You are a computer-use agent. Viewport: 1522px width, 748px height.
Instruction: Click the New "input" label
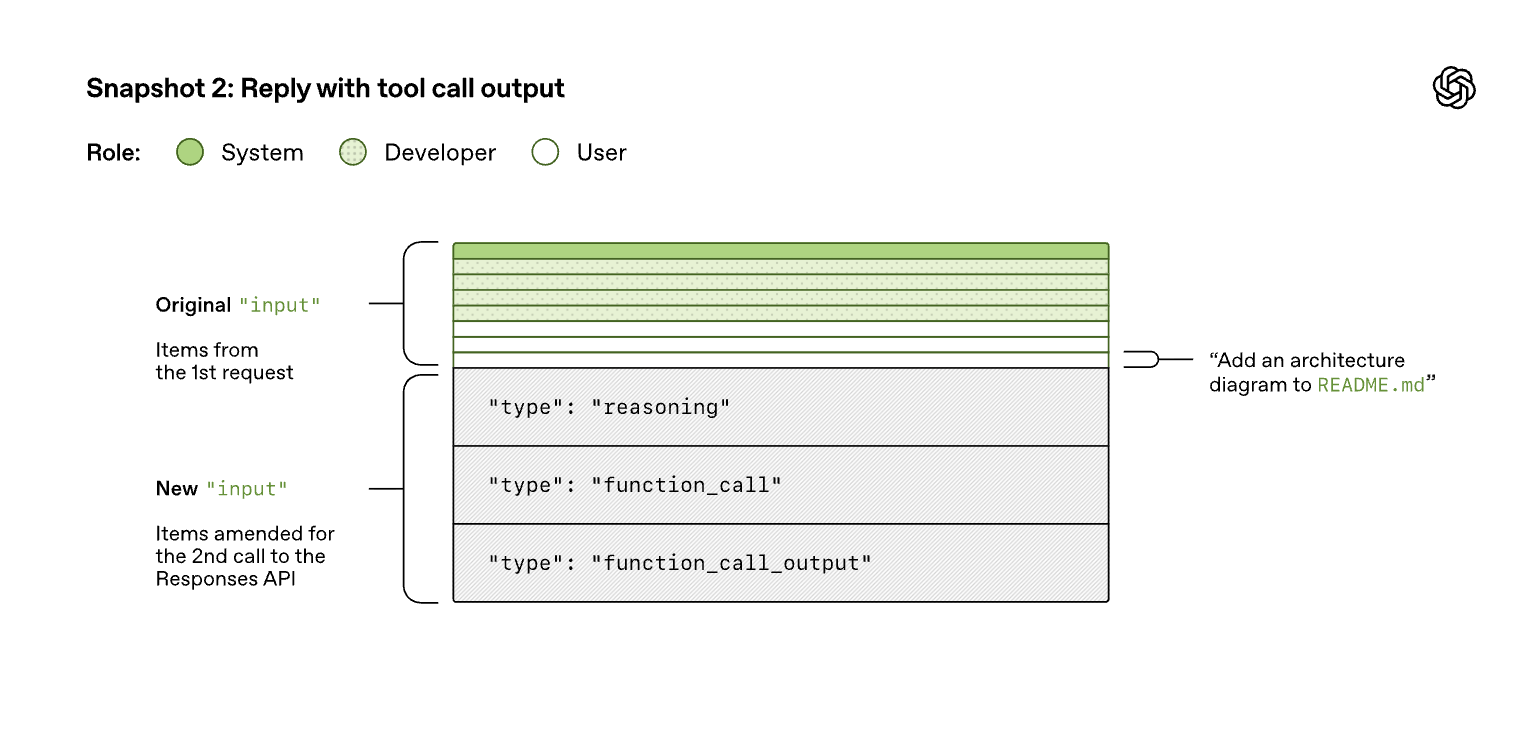[221, 489]
